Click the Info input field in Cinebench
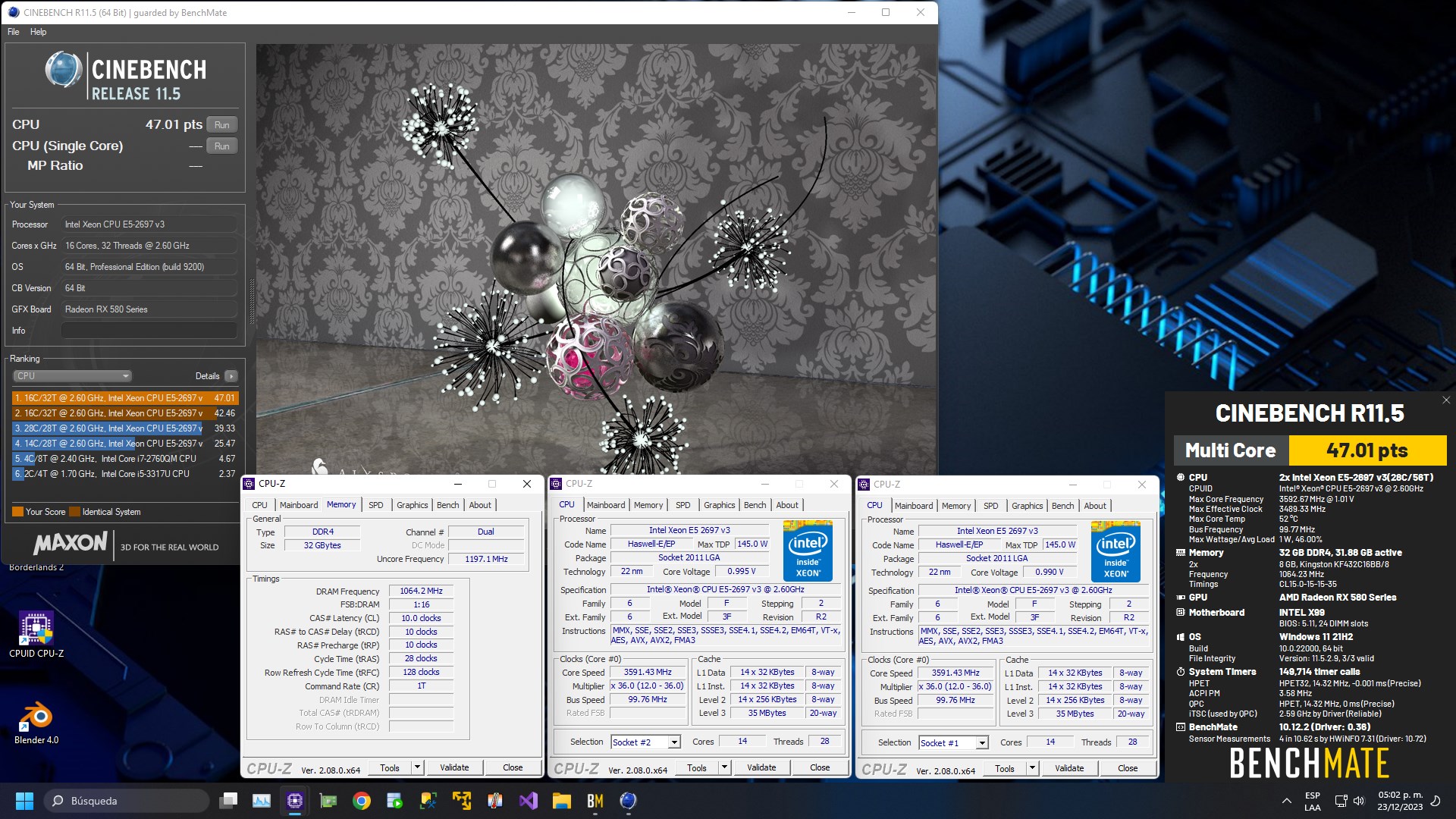The image size is (1456, 819). pyautogui.click(x=149, y=331)
